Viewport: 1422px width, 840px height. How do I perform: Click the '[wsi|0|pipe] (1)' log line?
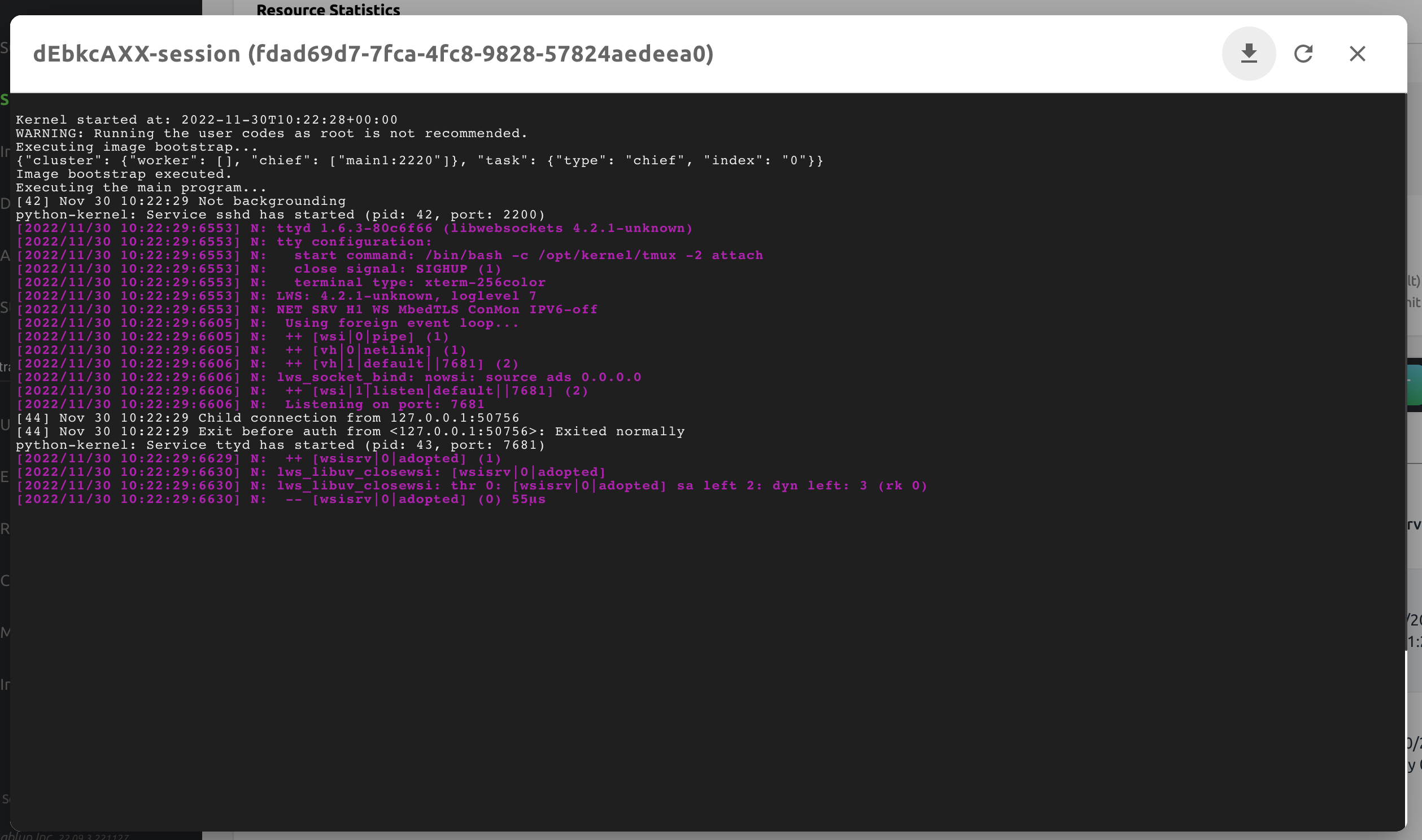233,338
